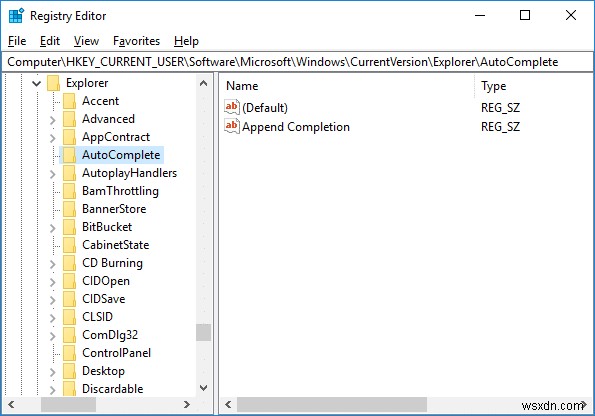The height and width of the screenshot is (416, 595).
Task: Expand the ComDlg32 key
Action: (53, 336)
